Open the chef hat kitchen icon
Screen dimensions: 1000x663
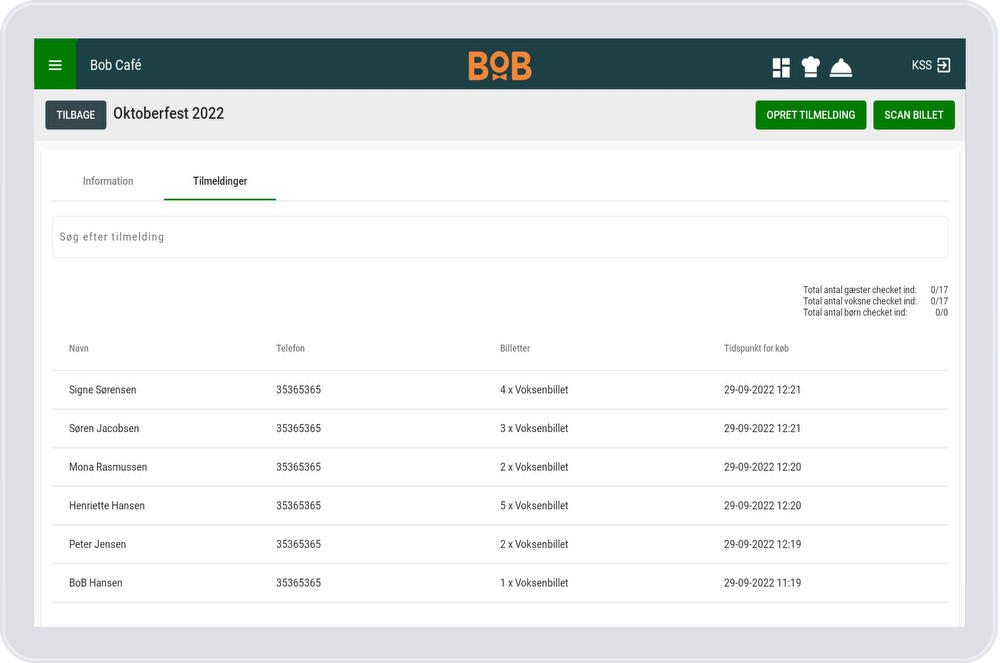[811, 67]
